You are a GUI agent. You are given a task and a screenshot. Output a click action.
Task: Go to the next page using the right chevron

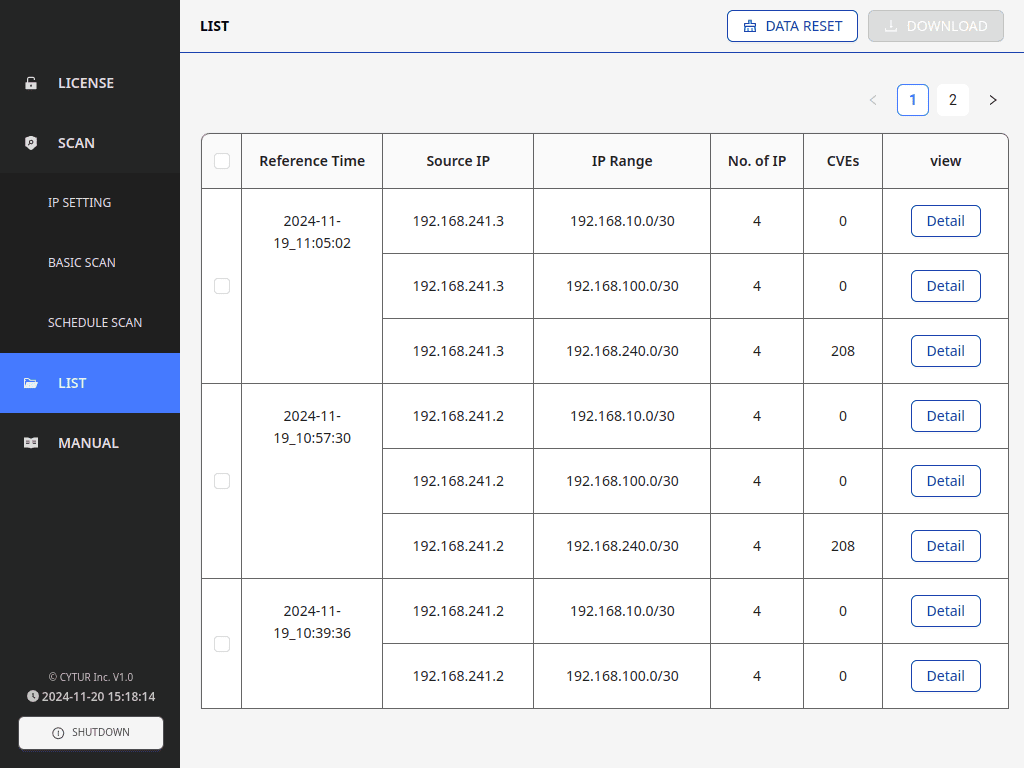coord(993,100)
